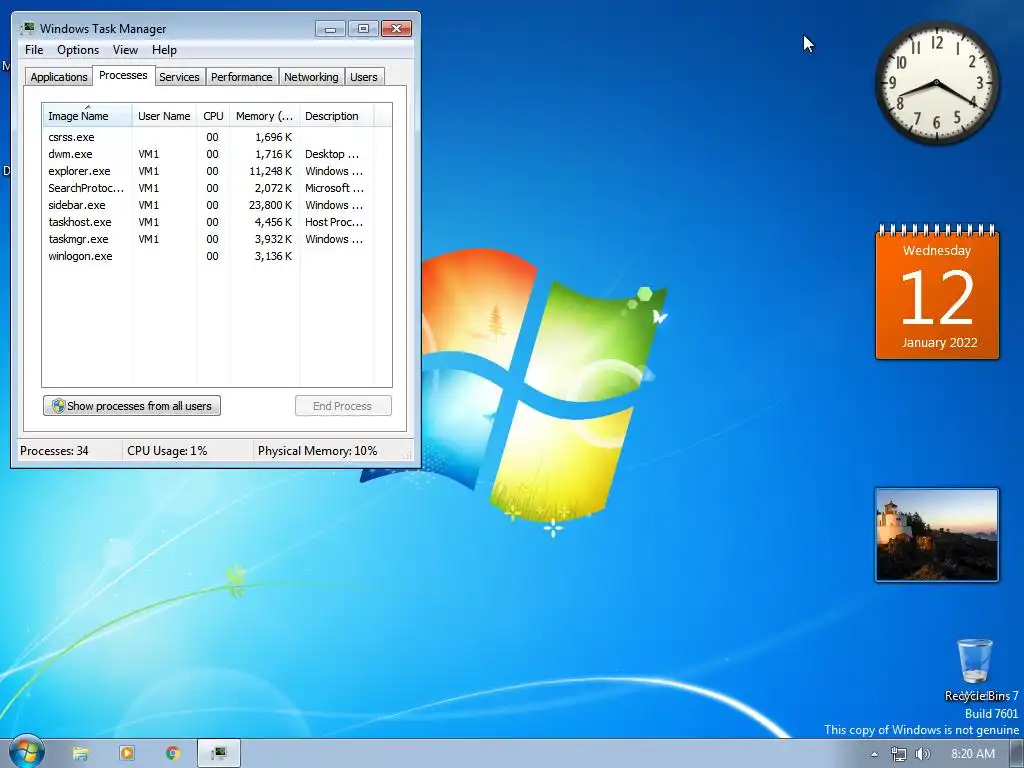The image size is (1024, 768).
Task: Select the dwm.exe process row
Action: (x=208, y=154)
